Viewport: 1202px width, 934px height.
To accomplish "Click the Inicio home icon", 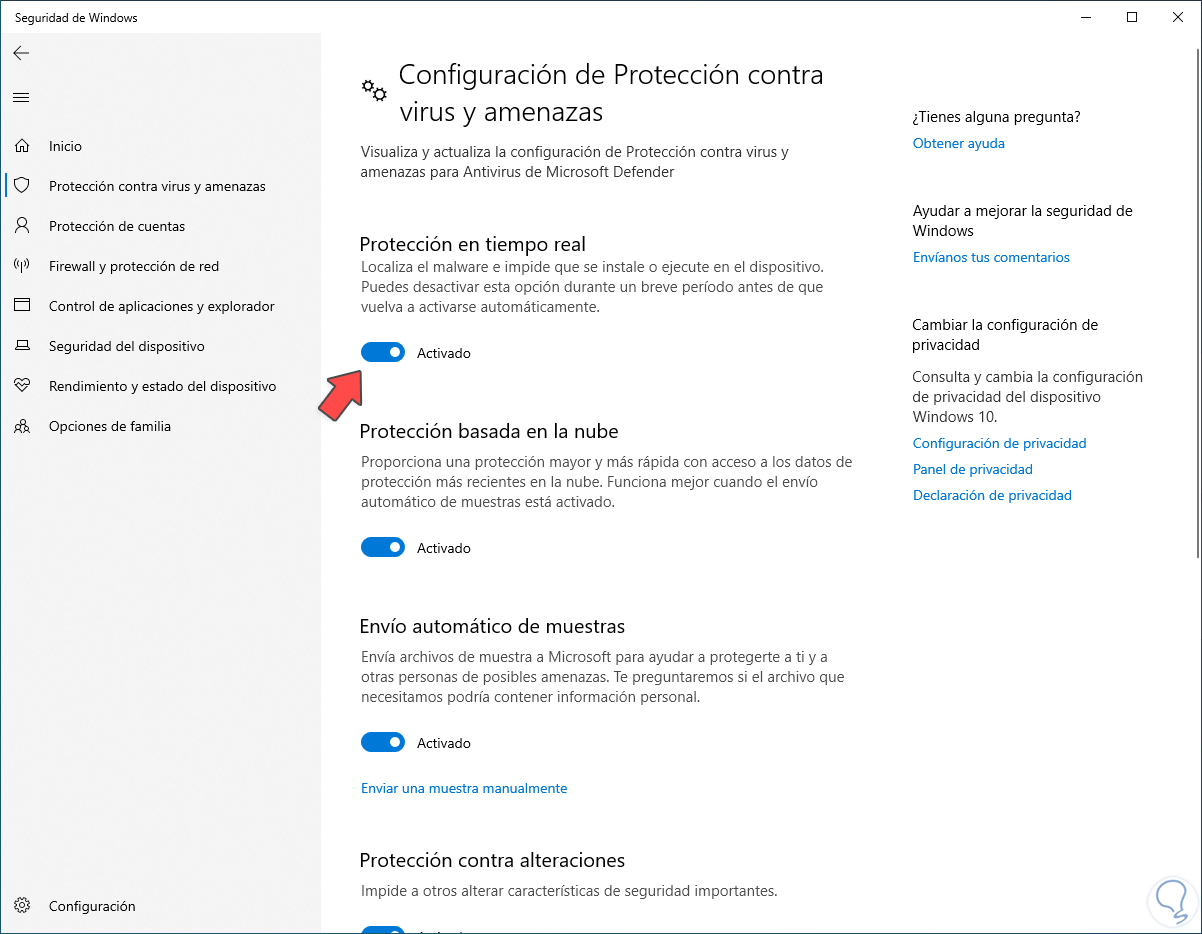I will click(22, 146).
